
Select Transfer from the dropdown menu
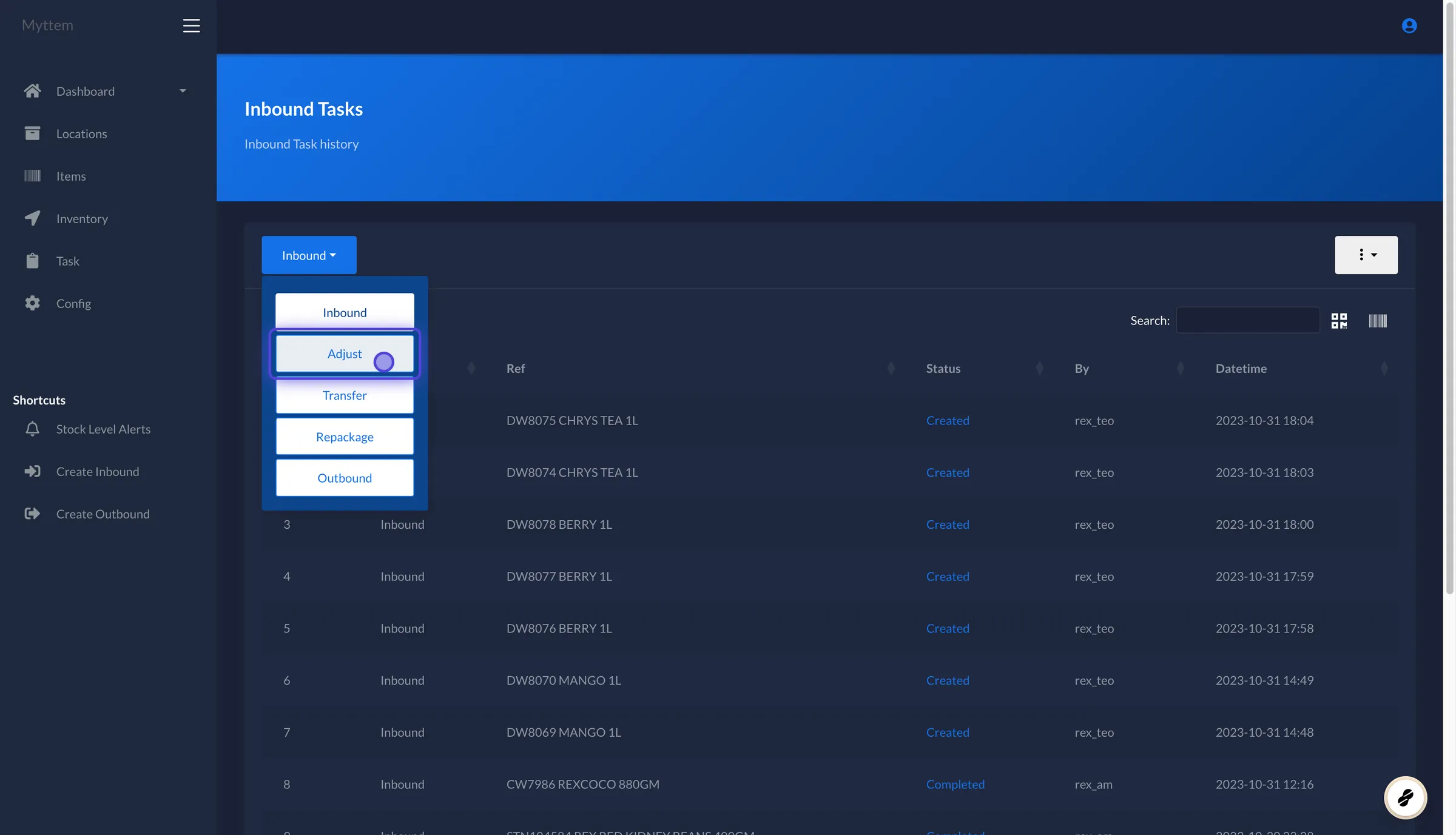[x=345, y=395]
